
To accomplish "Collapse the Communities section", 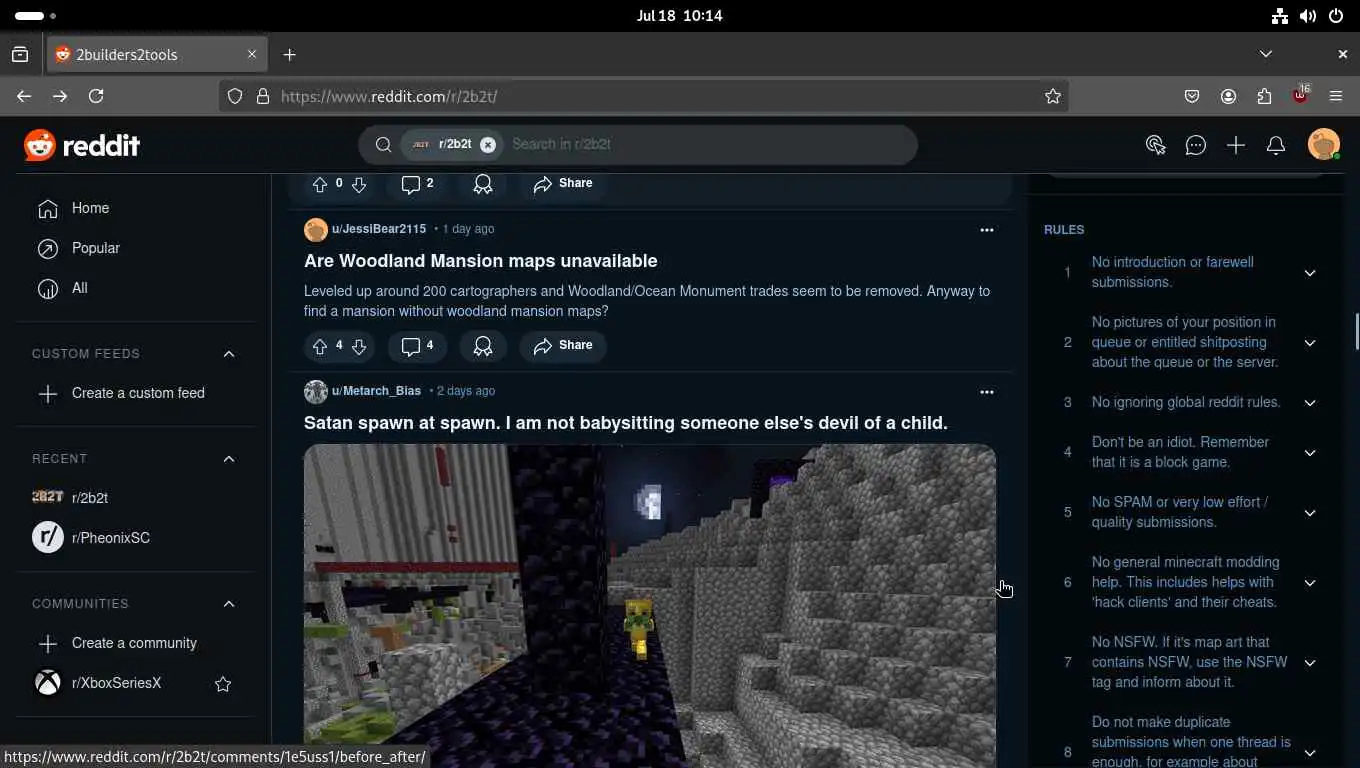I will 229,604.
